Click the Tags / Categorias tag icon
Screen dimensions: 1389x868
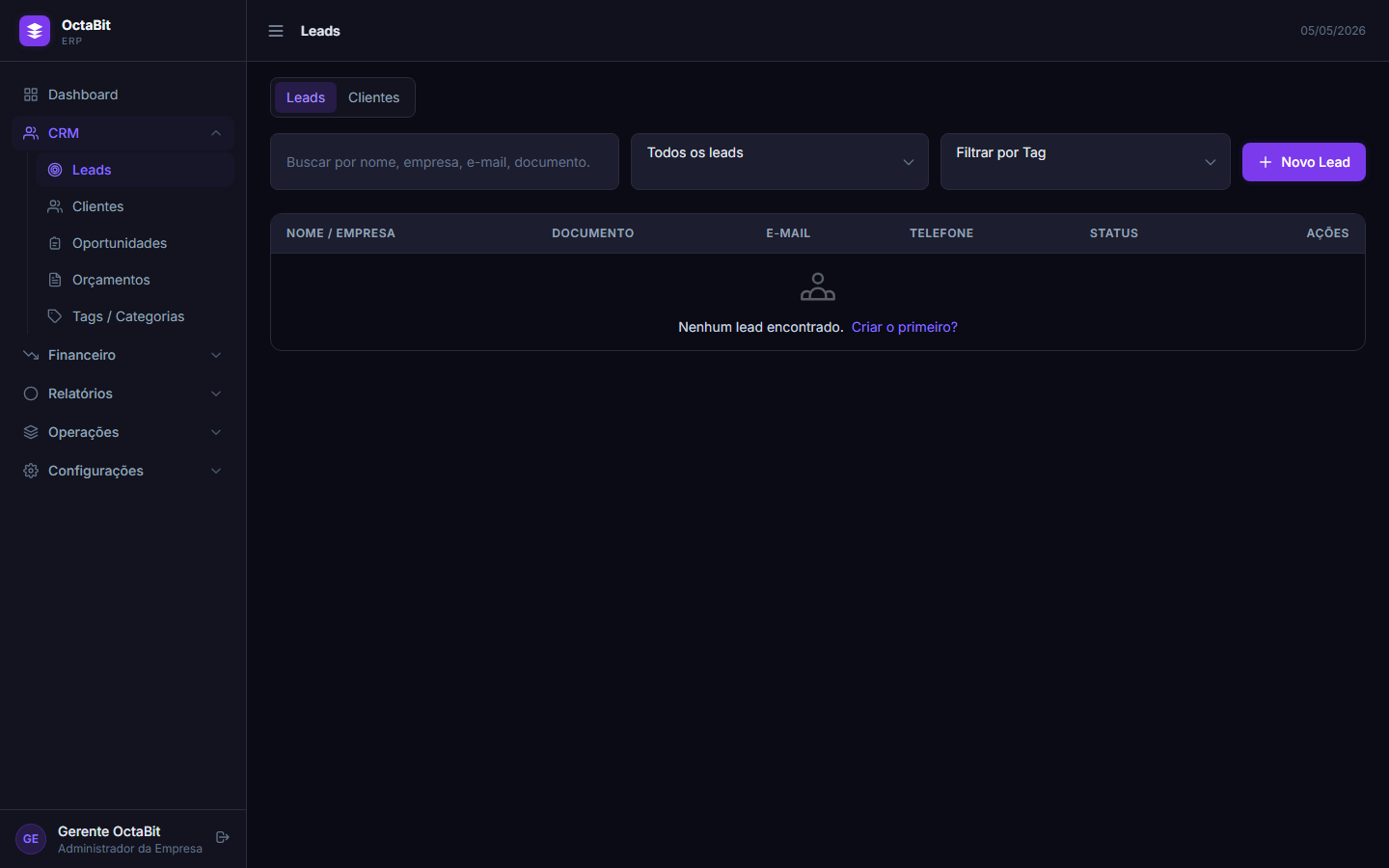55,316
